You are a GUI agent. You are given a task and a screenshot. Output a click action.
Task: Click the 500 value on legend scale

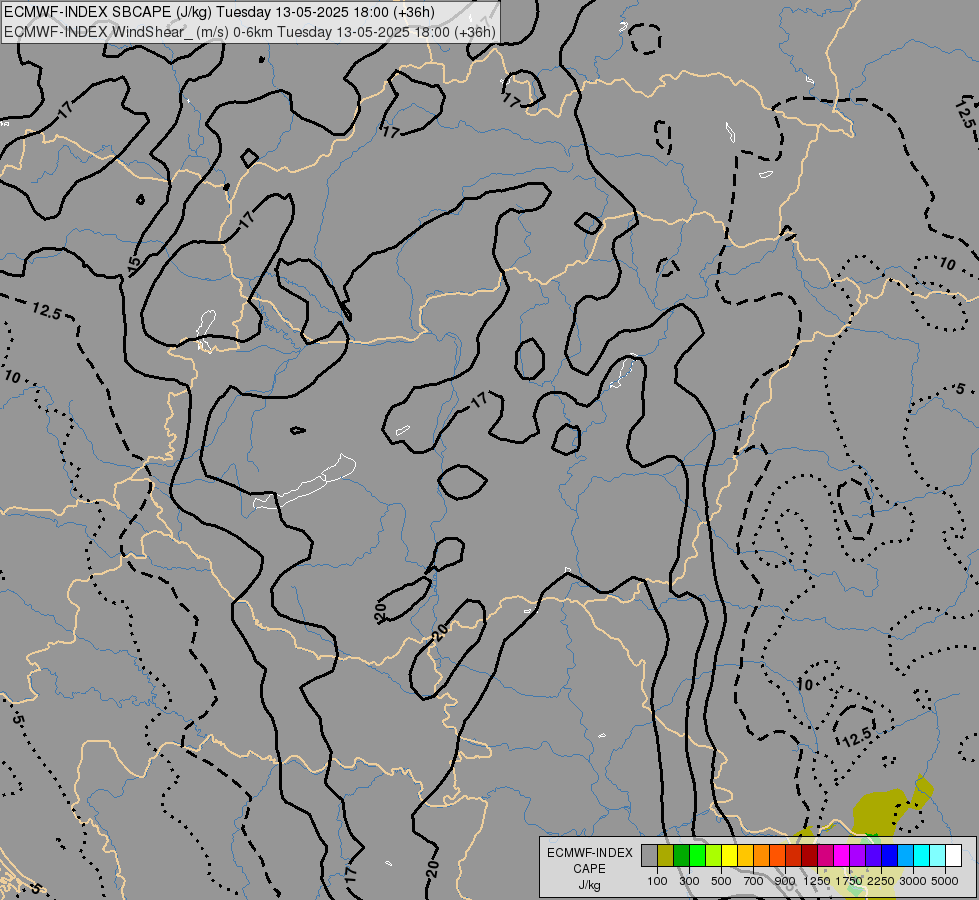pyautogui.click(x=721, y=881)
